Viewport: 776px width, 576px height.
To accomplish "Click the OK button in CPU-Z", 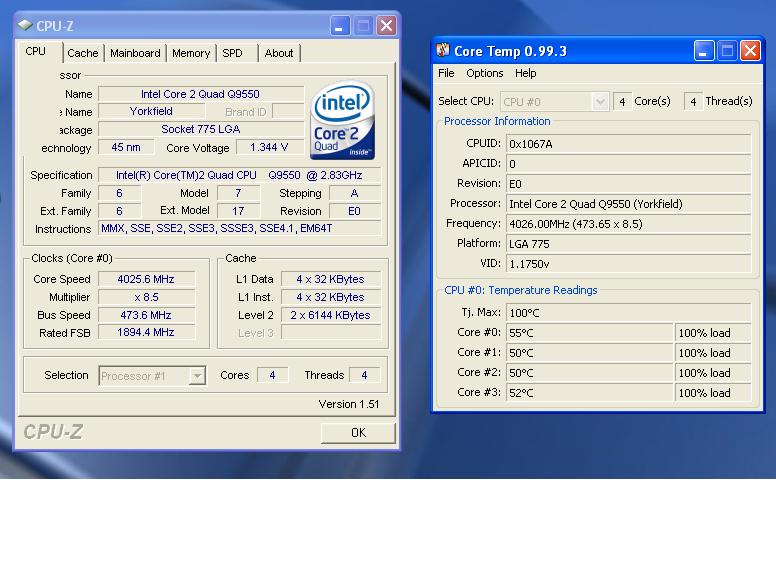I will [x=358, y=432].
